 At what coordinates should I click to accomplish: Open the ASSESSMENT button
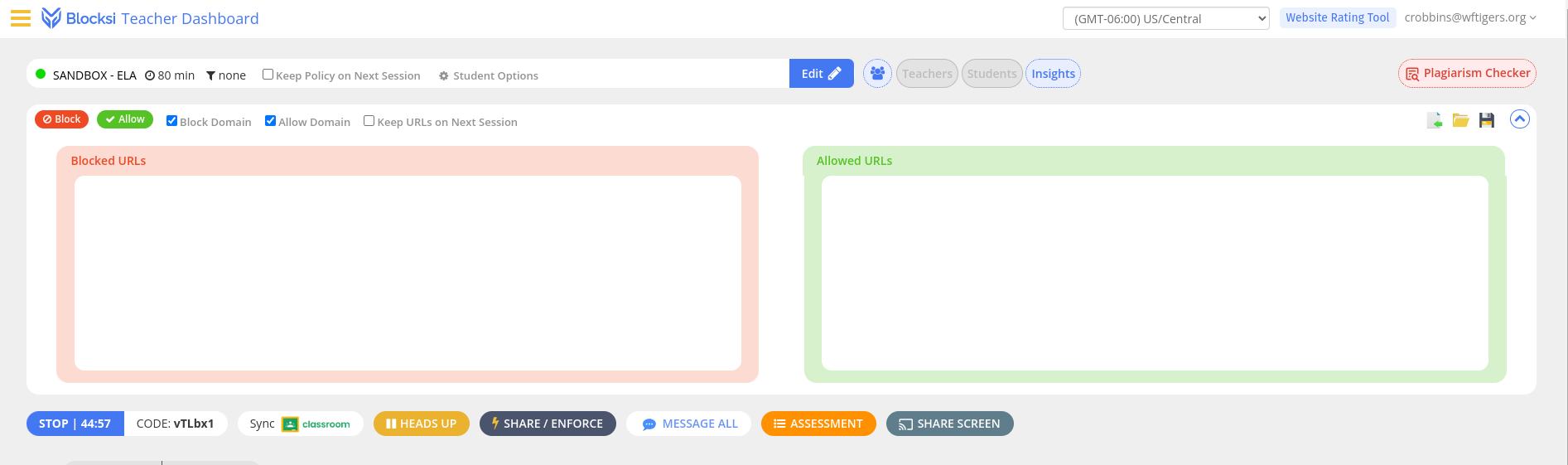point(818,424)
